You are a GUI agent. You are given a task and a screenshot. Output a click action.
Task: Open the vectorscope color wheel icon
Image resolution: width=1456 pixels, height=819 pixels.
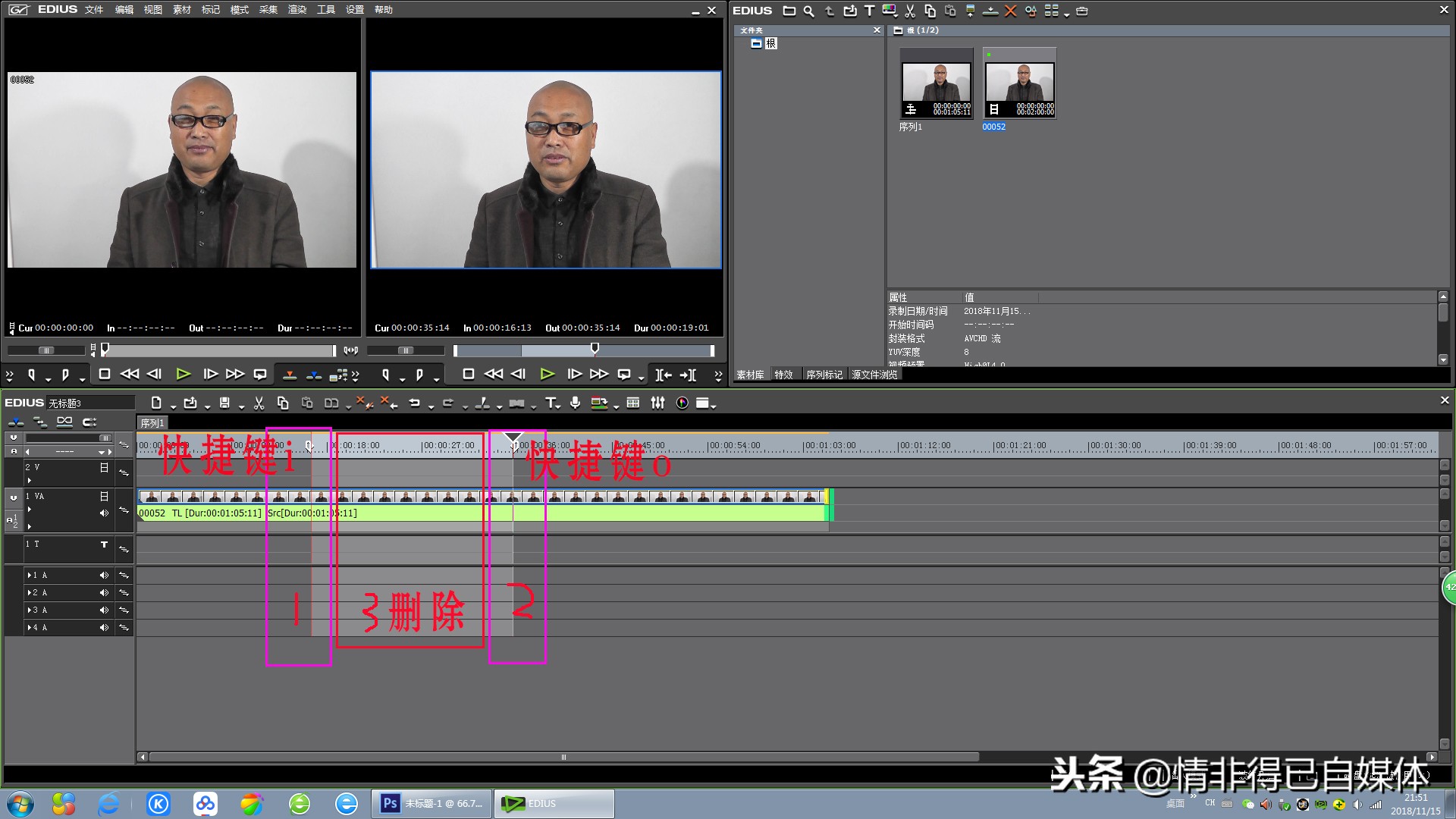(x=682, y=403)
